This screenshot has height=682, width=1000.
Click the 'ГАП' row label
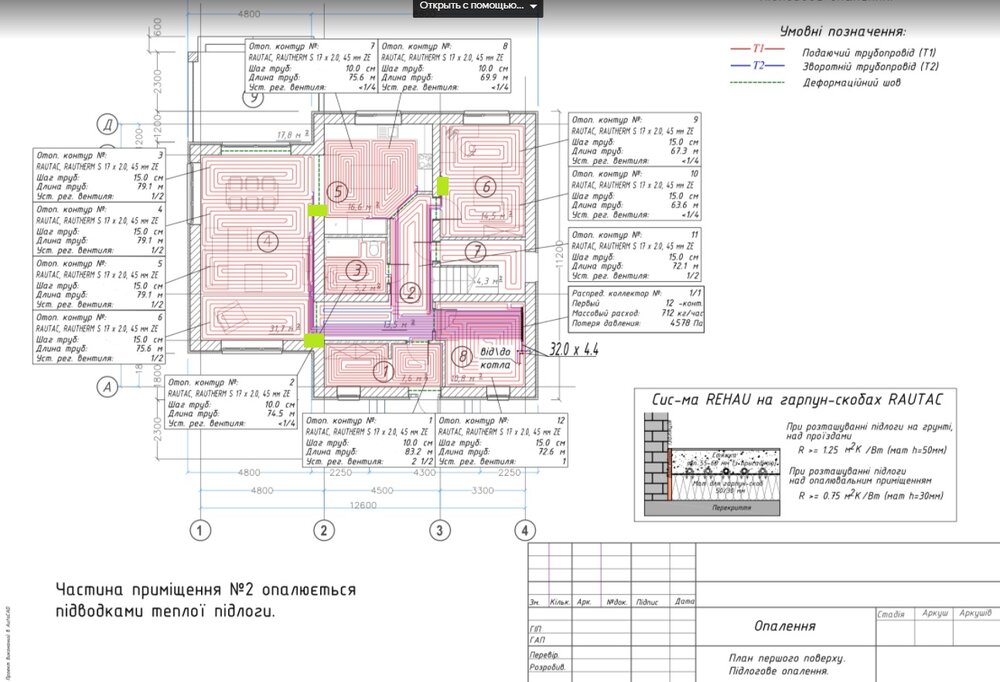537,640
